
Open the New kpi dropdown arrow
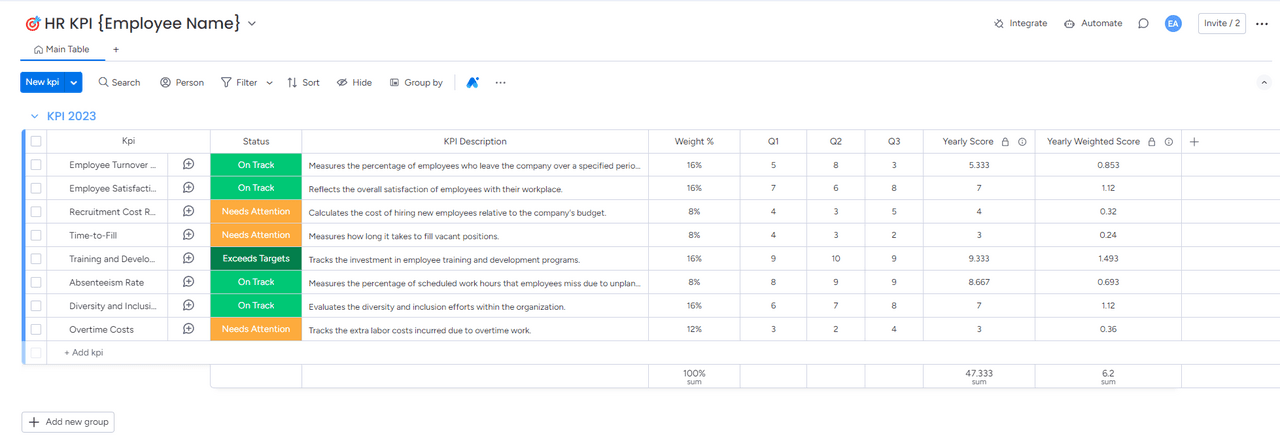74,83
